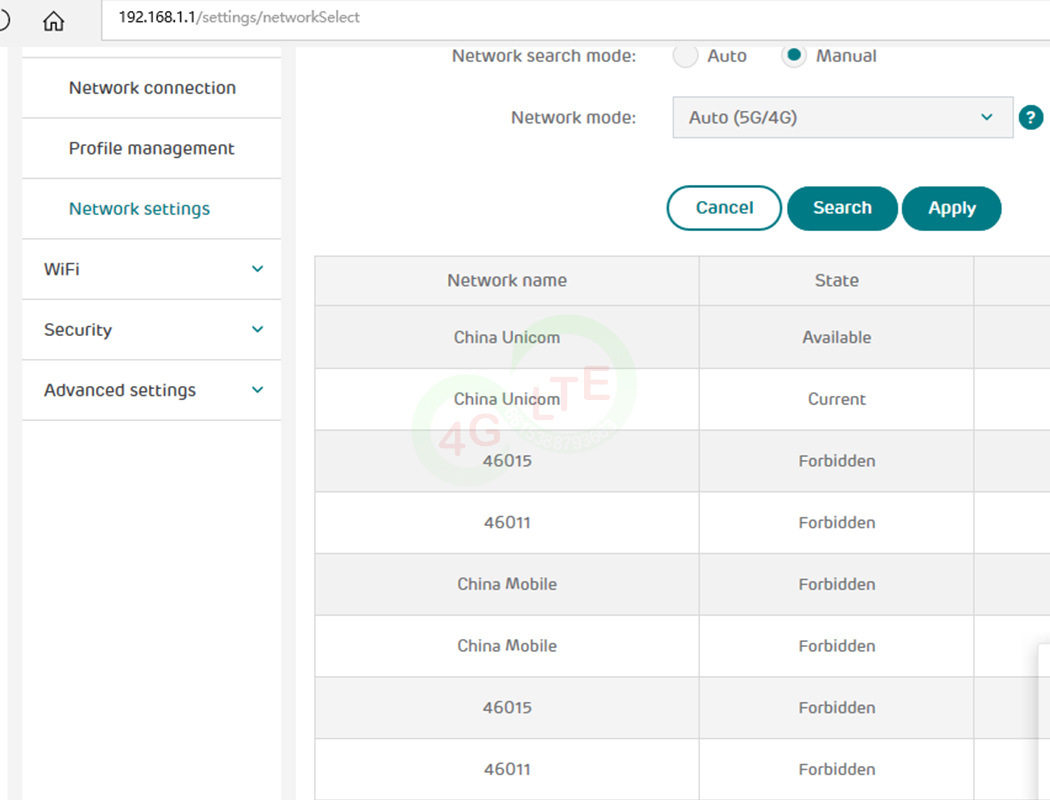
Task: Select the second 46015 network entry
Action: coord(507,707)
